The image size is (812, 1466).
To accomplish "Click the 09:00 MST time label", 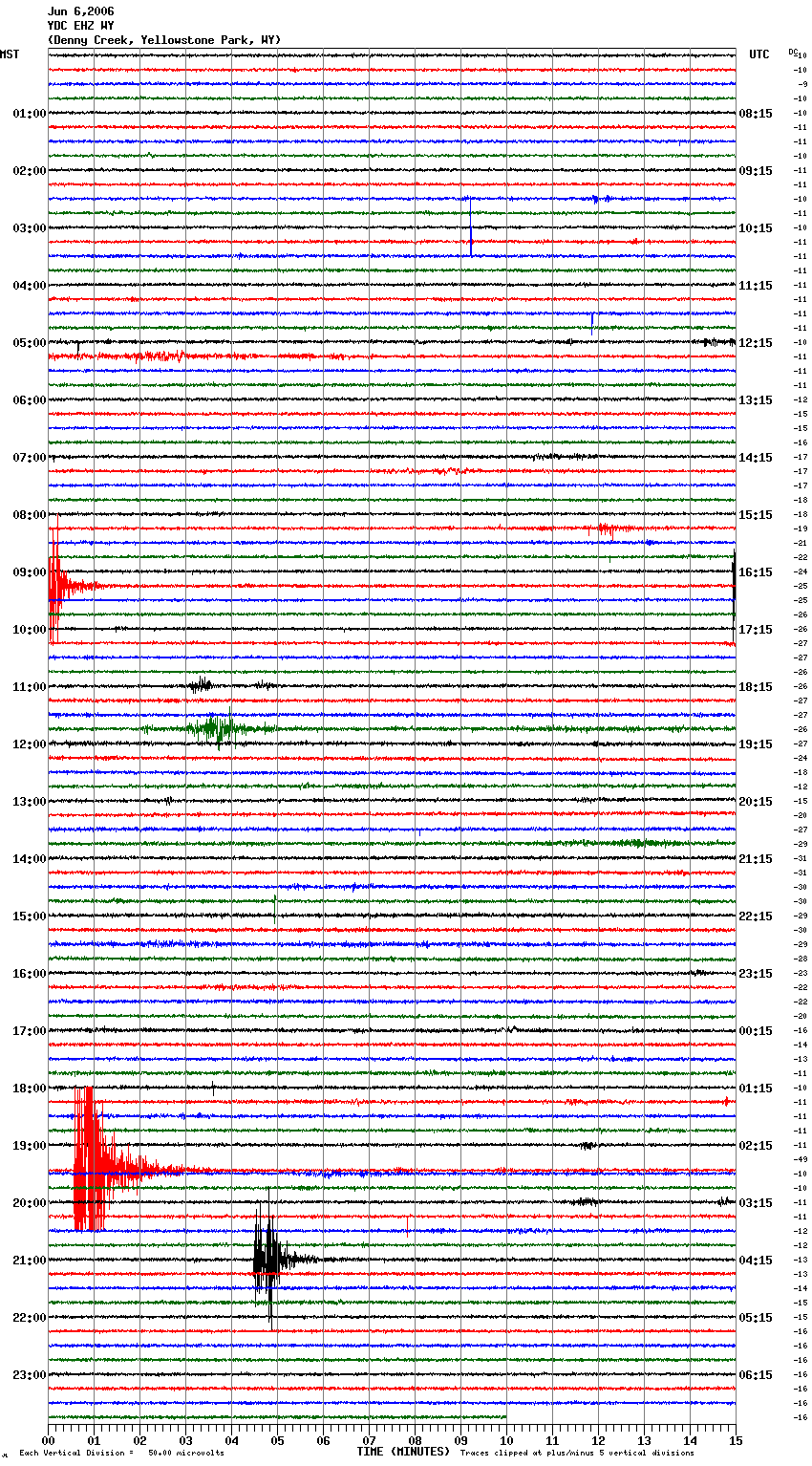I will [x=30, y=572].
